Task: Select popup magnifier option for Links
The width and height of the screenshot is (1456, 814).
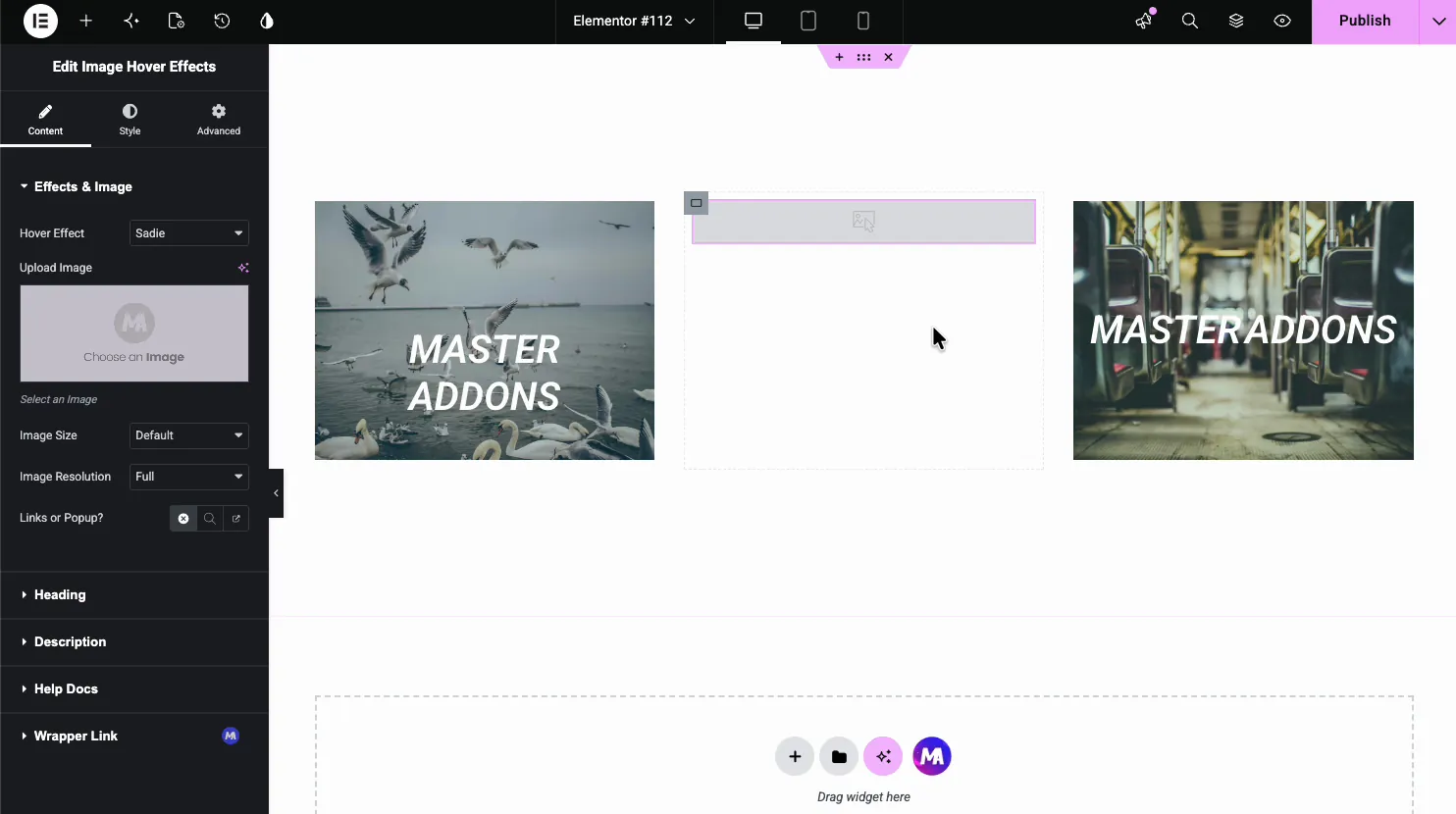Action: tap(210, 518)
